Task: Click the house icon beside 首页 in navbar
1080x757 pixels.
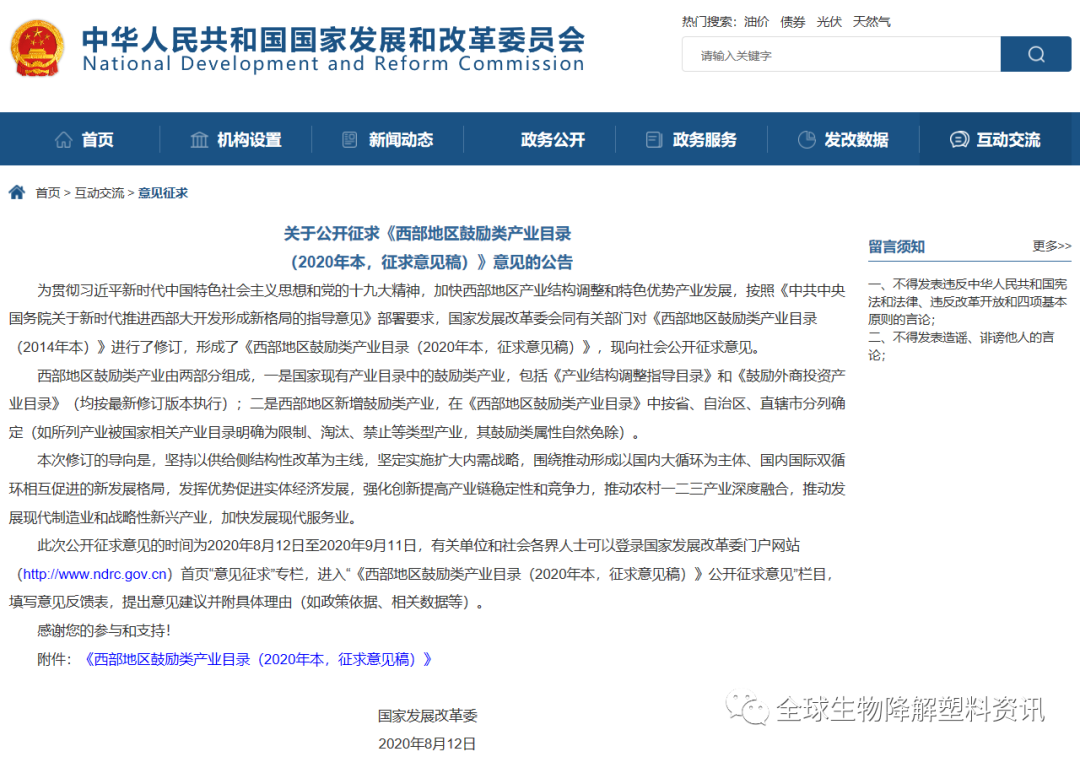Action: pos(64,140)
